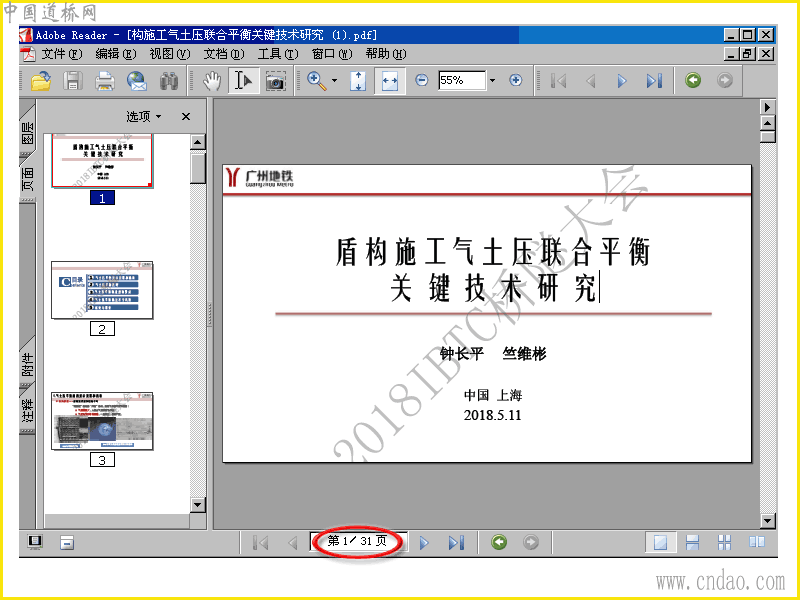
Task: Select the Zoom In magnifier tool
Action: 317,81
